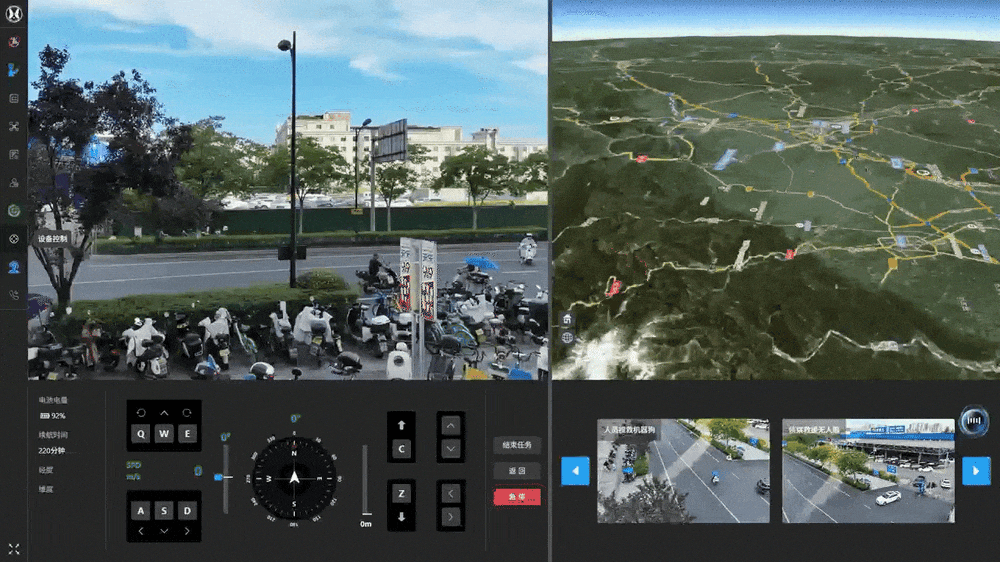
Task: Click the gimbal up chevron button
Action: (450, 425)
